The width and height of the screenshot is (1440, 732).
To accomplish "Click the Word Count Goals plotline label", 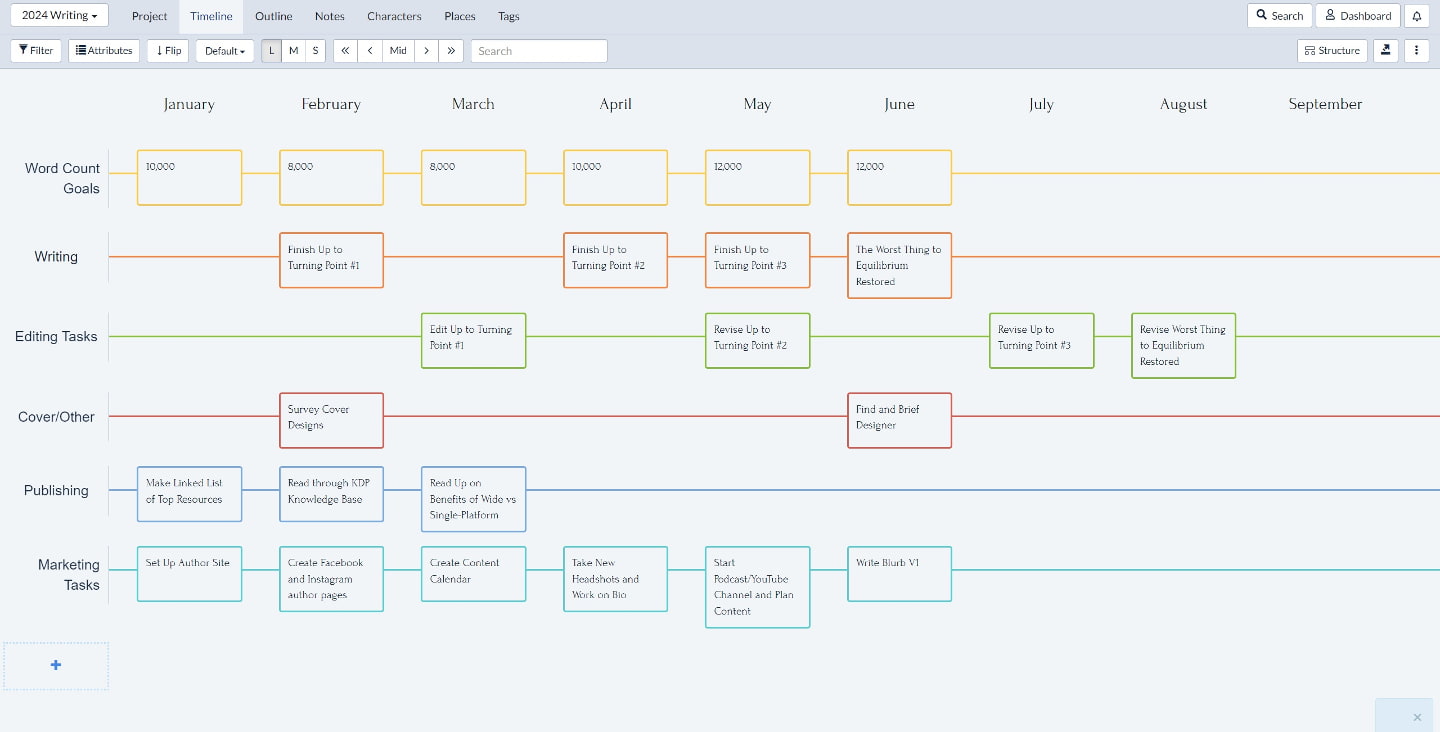I will coord(62,178).
